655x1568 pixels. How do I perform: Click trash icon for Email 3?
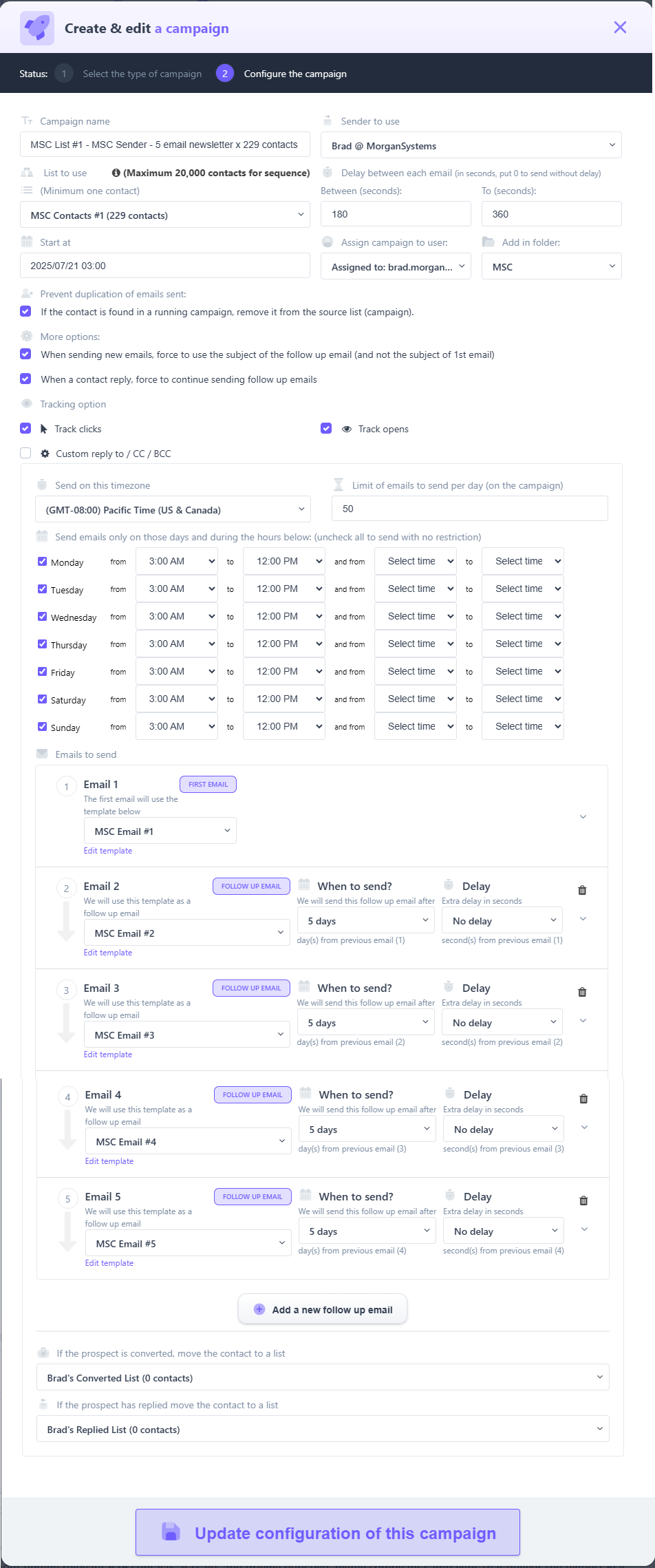(x=582, y=992)
